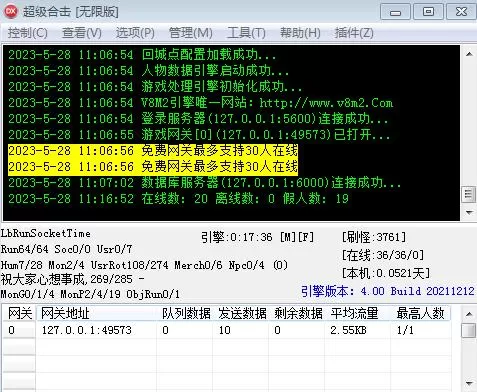
Task: Click the 网关地址 column header
Action: coord(96,313)
